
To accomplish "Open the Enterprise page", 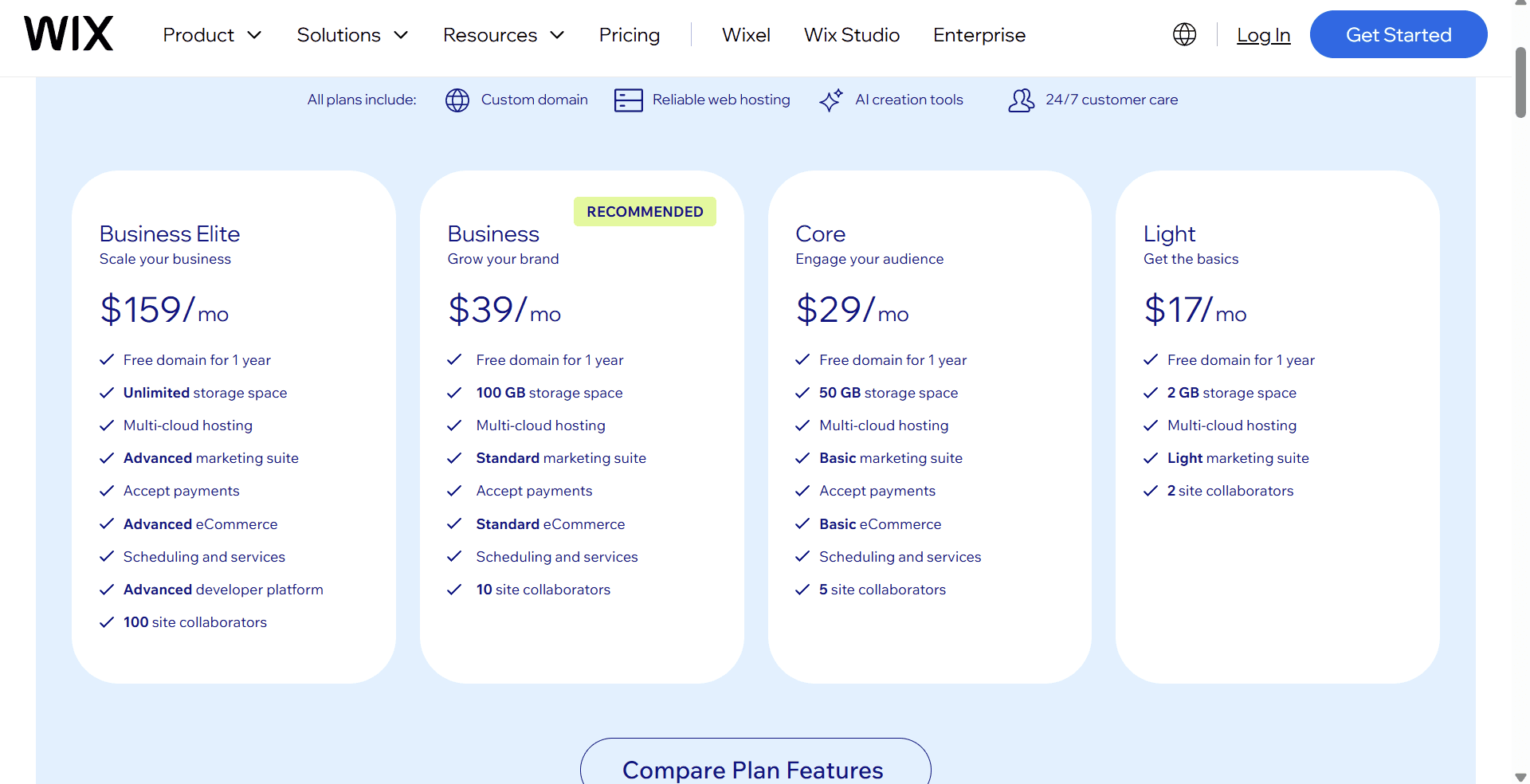I will click(979, 34).
